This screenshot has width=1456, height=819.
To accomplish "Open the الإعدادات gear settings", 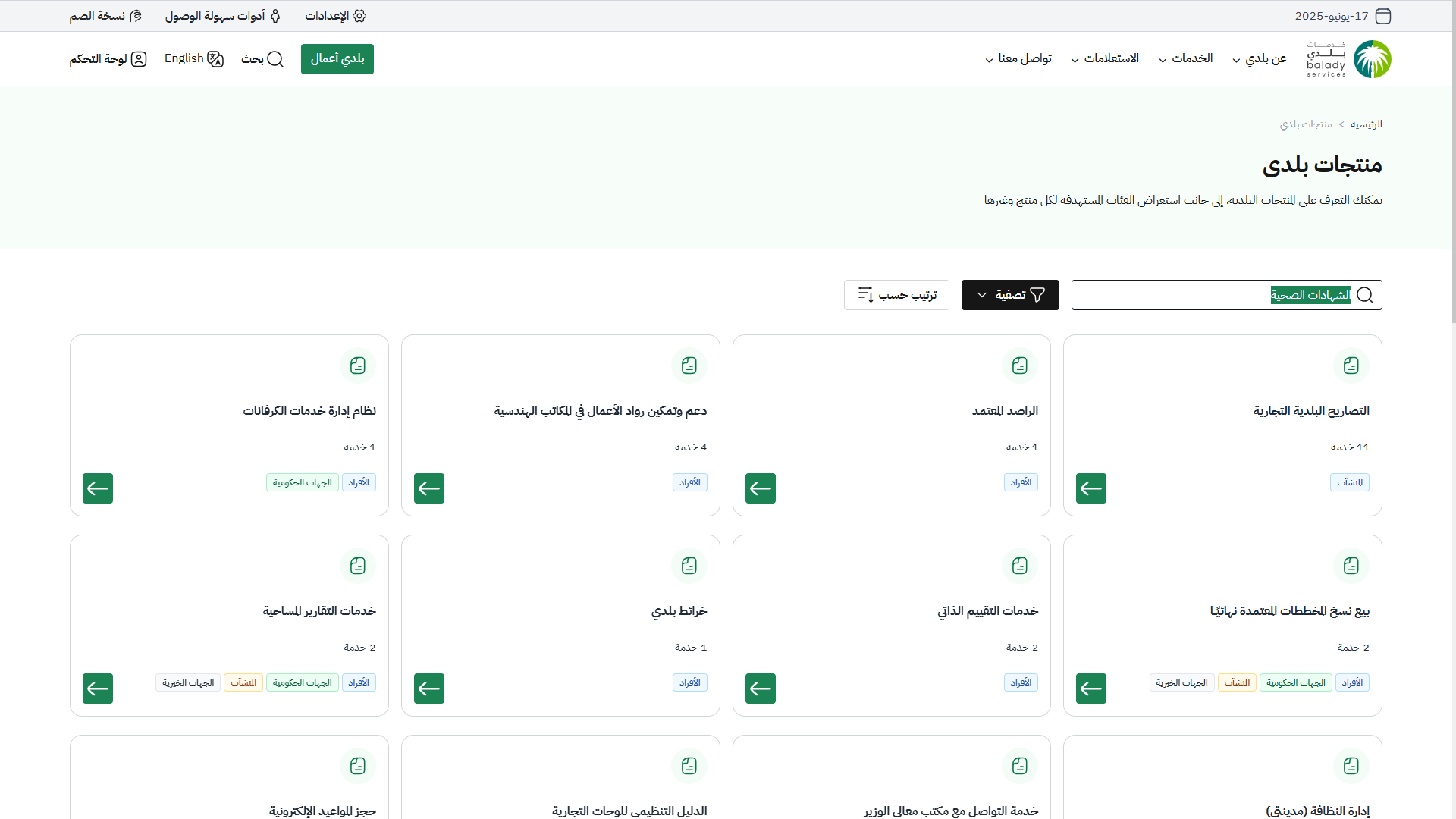I will click(336, 16).
